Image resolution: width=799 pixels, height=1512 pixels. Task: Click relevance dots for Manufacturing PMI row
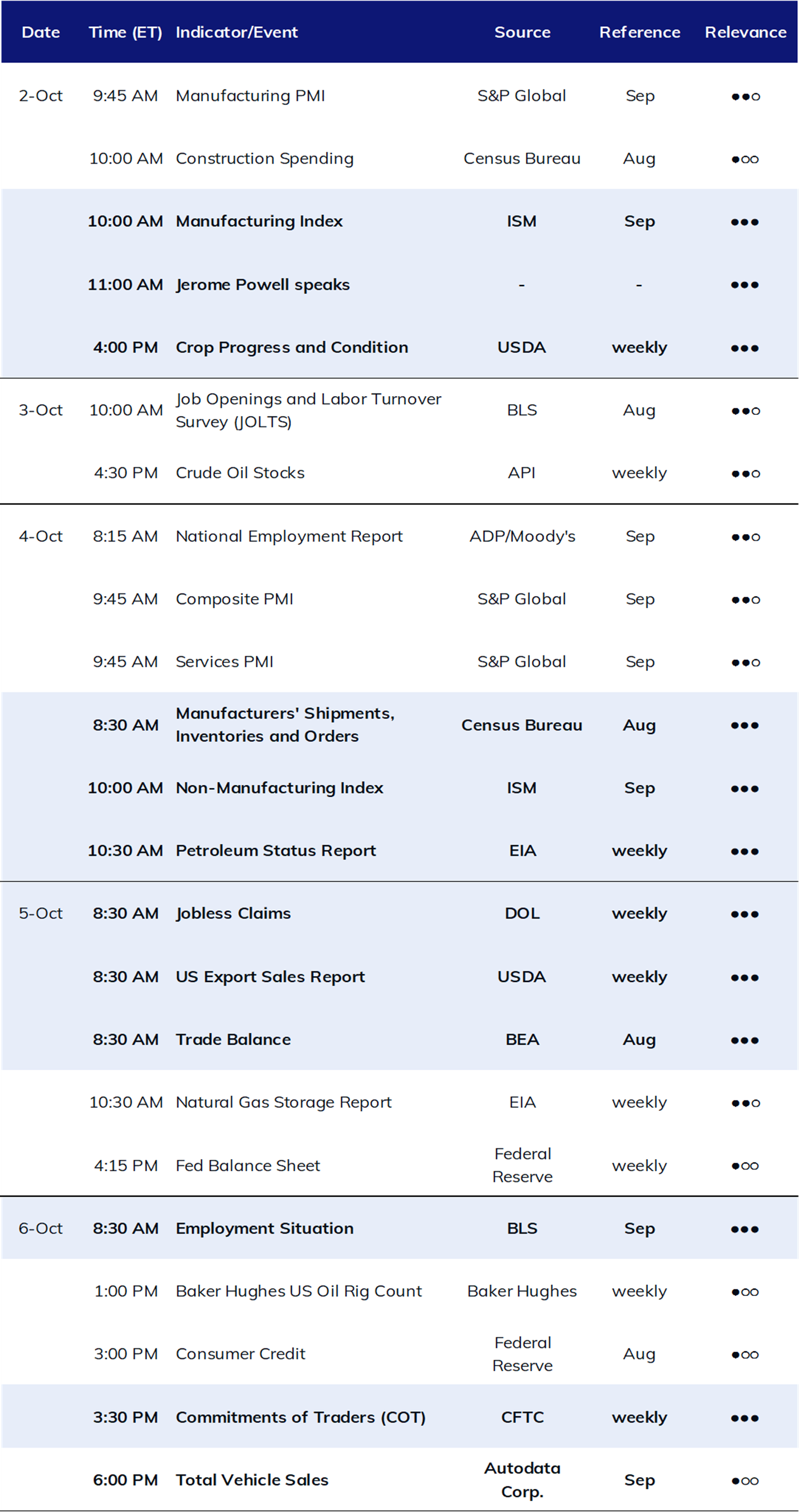tap(745, 96)
